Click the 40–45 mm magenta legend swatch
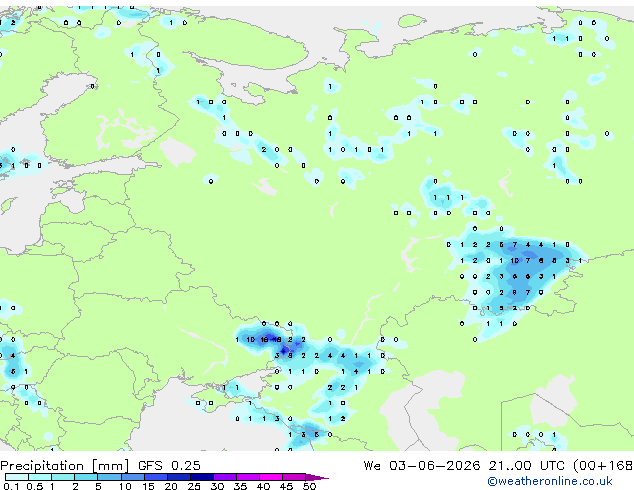 coord(271,477)
